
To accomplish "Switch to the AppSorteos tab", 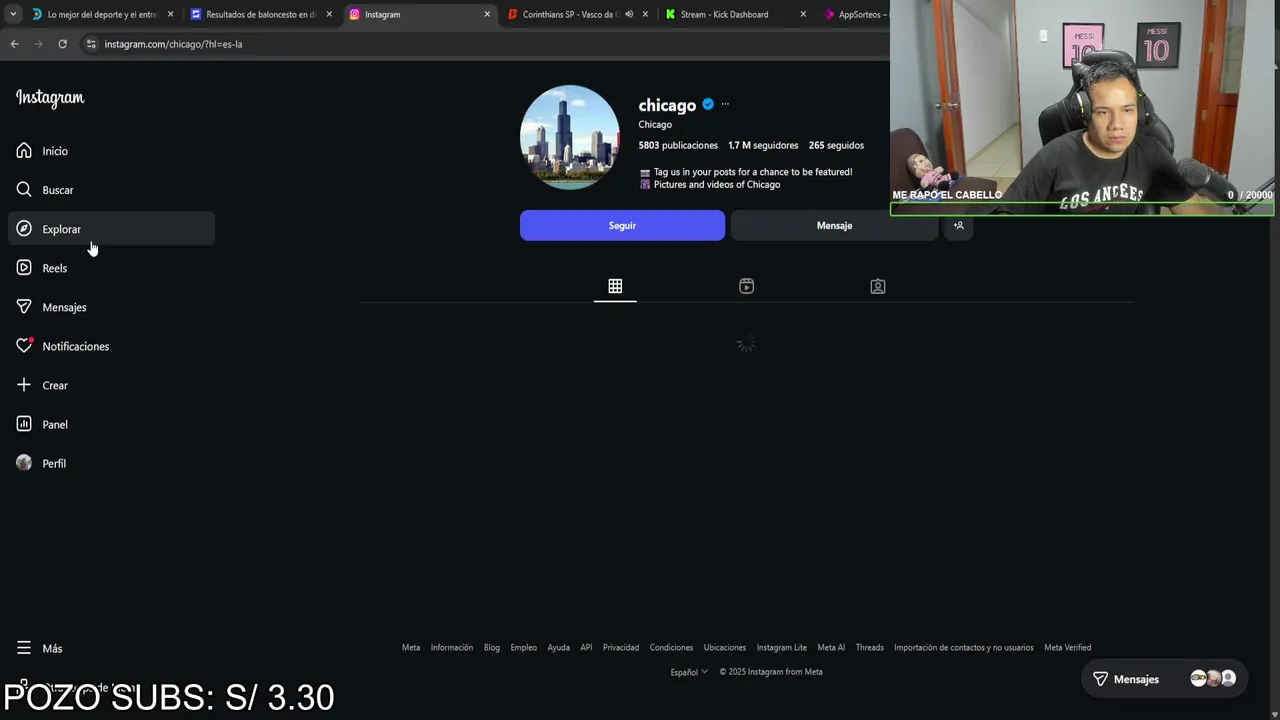I will pos(855,14).
